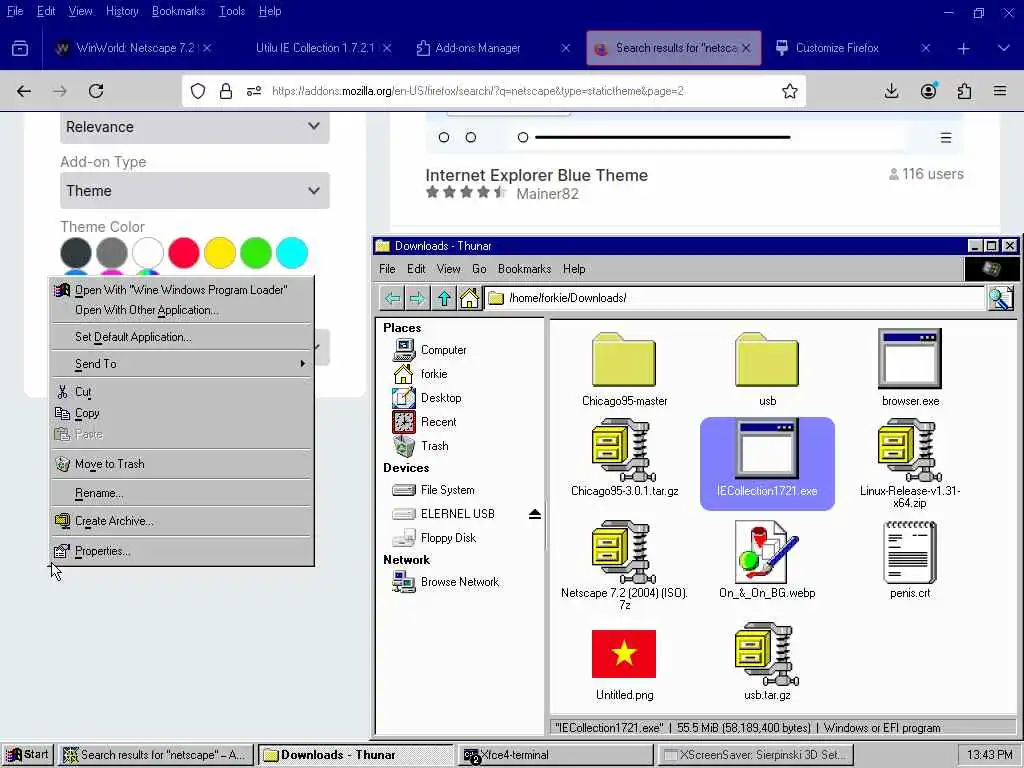This screenshot has width=1024, height=768.
Task: Open Thunar Go menu
Action: [479, 269]
